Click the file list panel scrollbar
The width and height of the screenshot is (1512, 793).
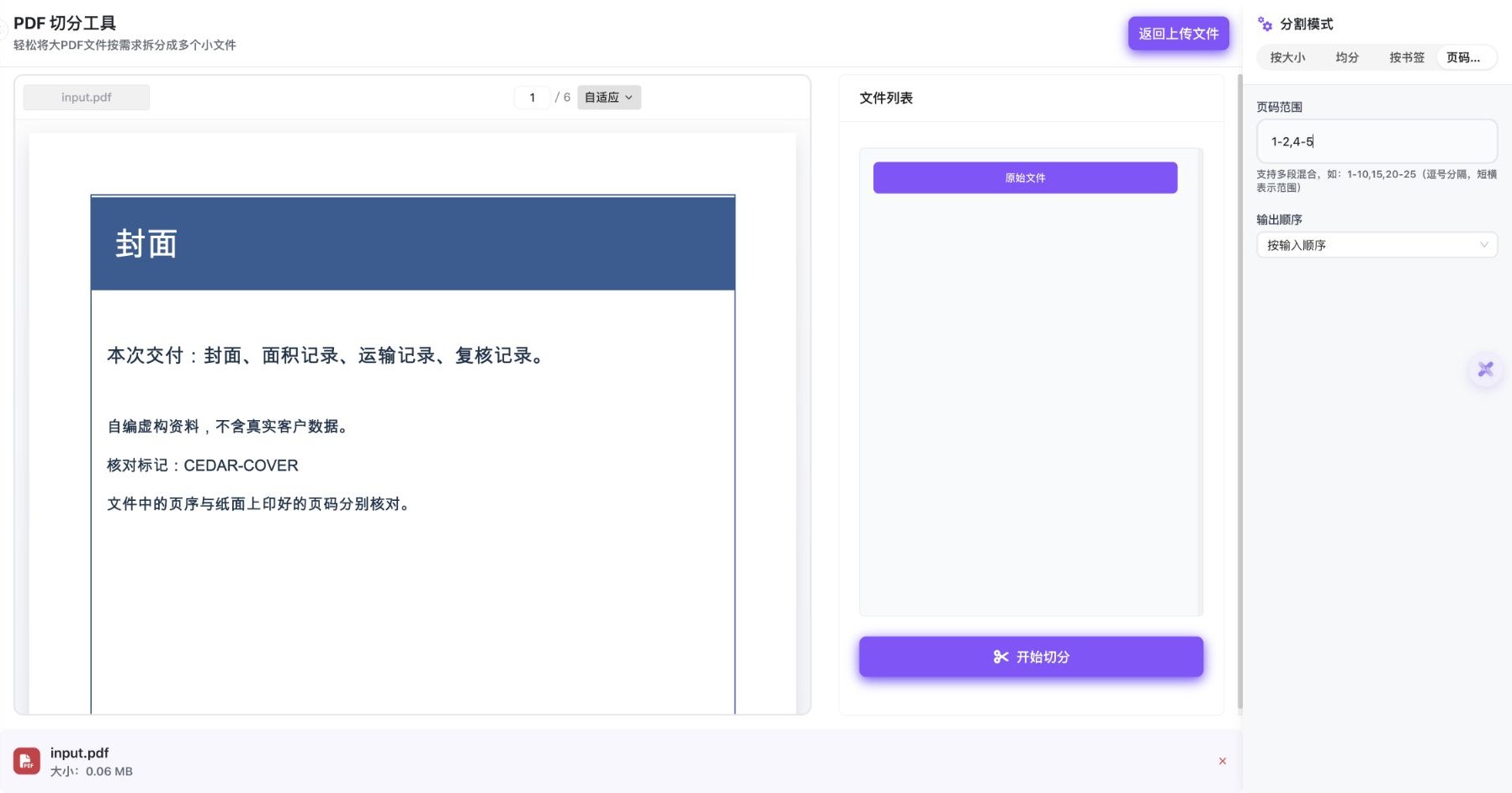click(1200, 381)
